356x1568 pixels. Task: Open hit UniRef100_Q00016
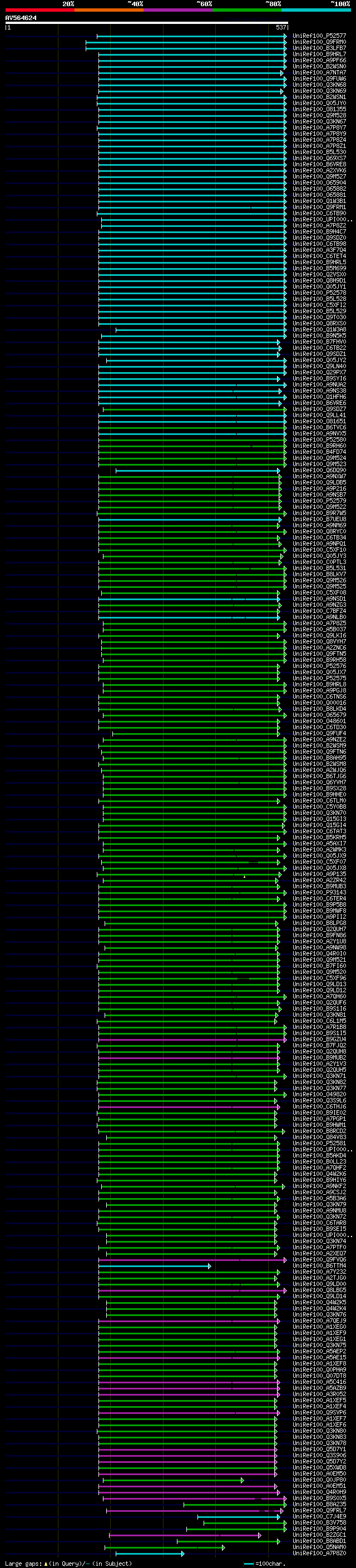point(319,703)
